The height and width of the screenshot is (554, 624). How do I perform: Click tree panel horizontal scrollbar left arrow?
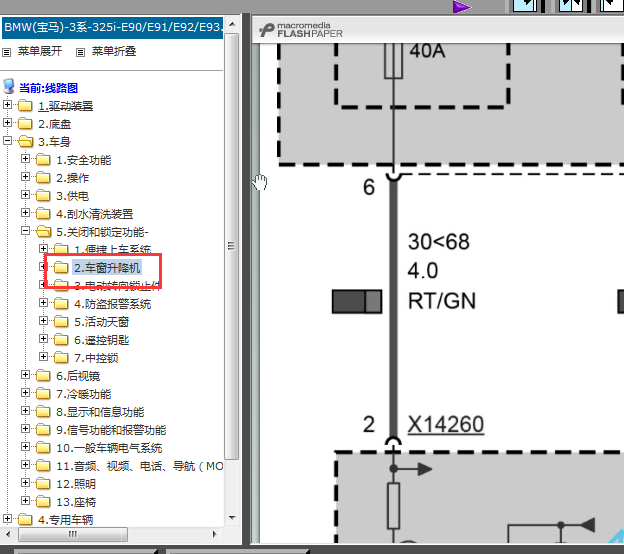tap(9, 534)
